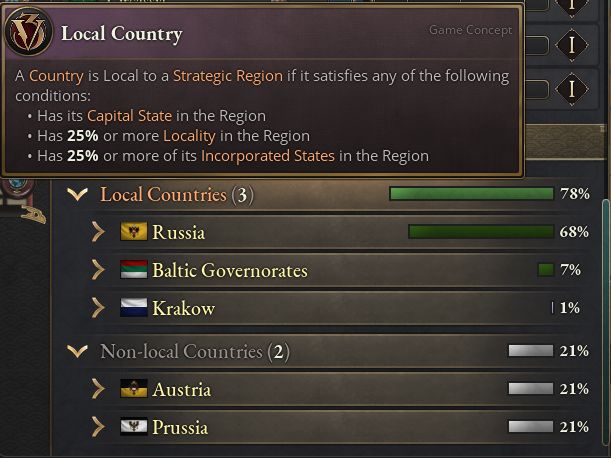Click the middle diamond 'I' icon
This screenshot has width=611, height=458.
(x=572, y=46)
